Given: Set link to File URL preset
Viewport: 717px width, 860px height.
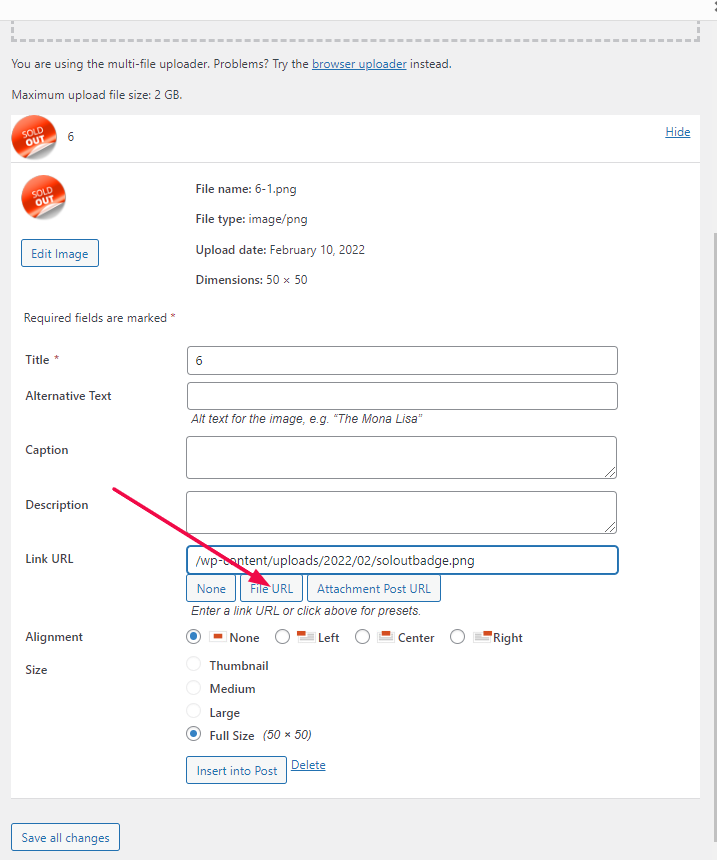Looking at the screenshot, I should click(x=271, y=589).
